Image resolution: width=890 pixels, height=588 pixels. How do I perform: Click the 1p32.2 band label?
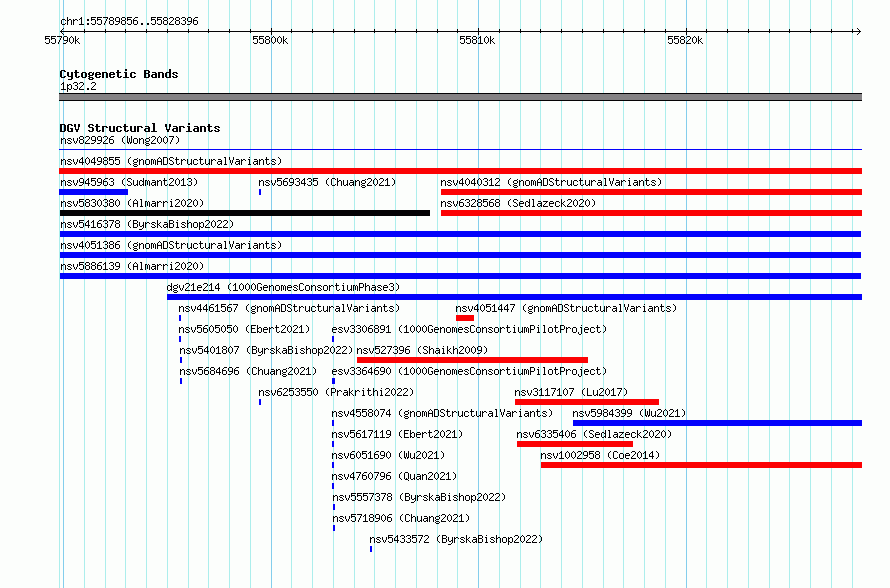click(x=78, y=86)
